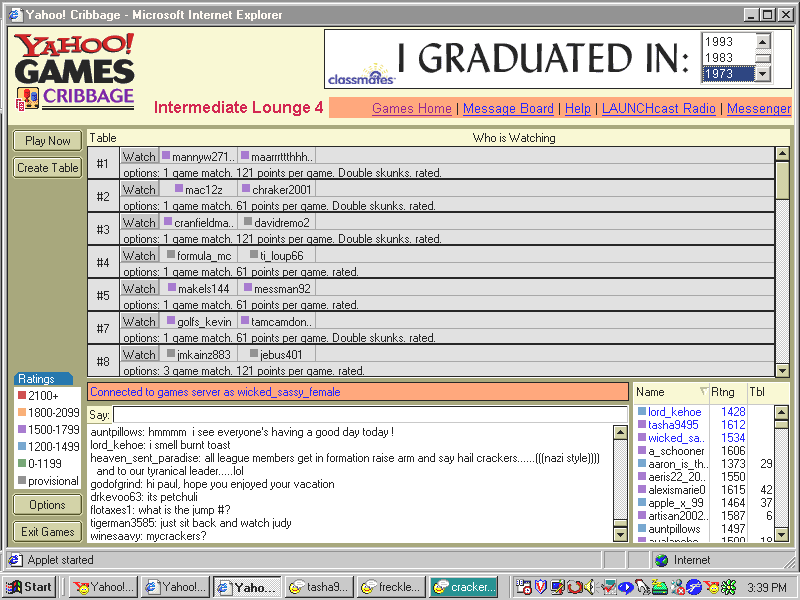The image size is (800, 600).
Task: Click the red checkmark task tray icon
Action: [x=608, y=587]
